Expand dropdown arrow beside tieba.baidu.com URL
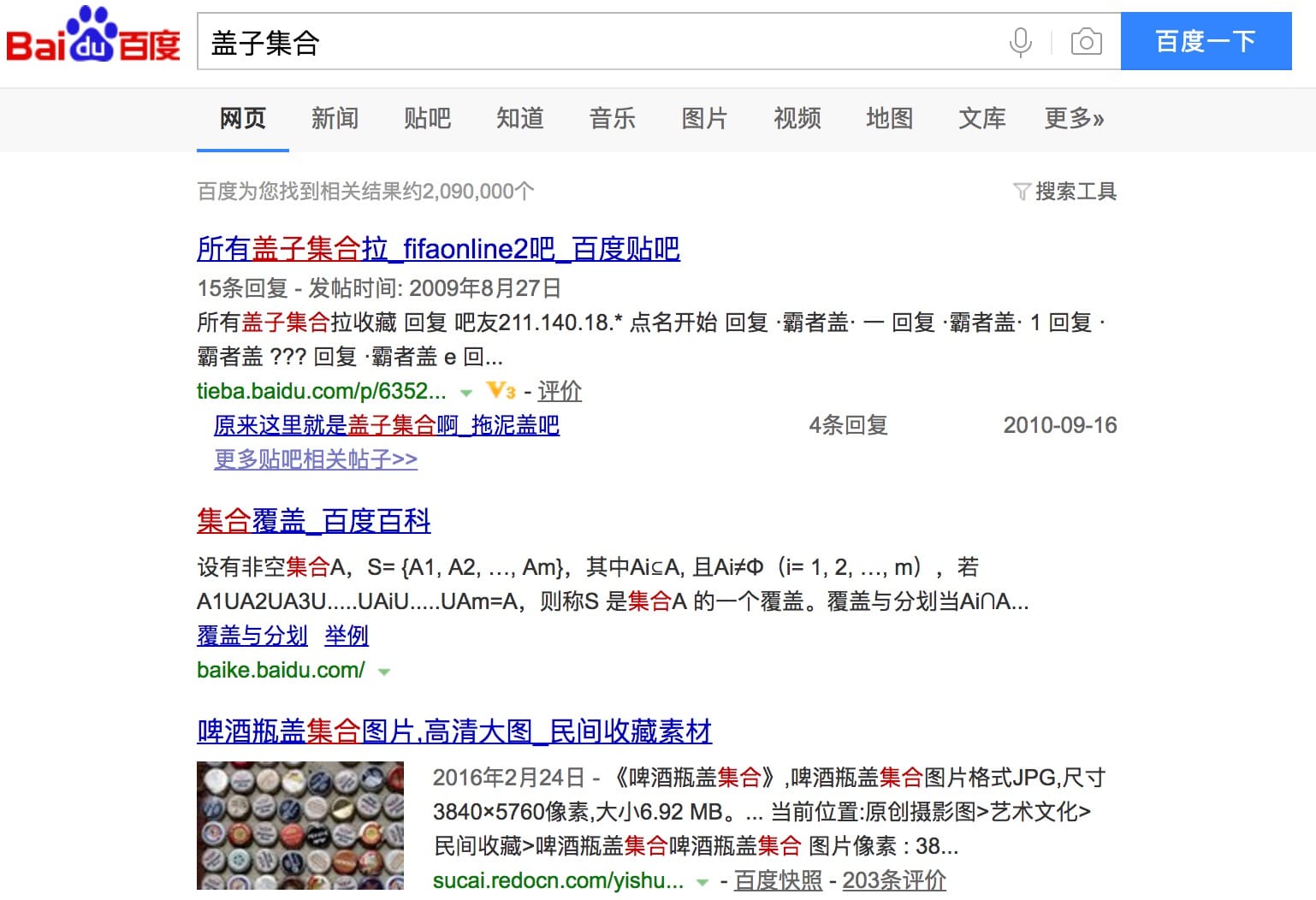1316x900 pixels. point(466,393)
